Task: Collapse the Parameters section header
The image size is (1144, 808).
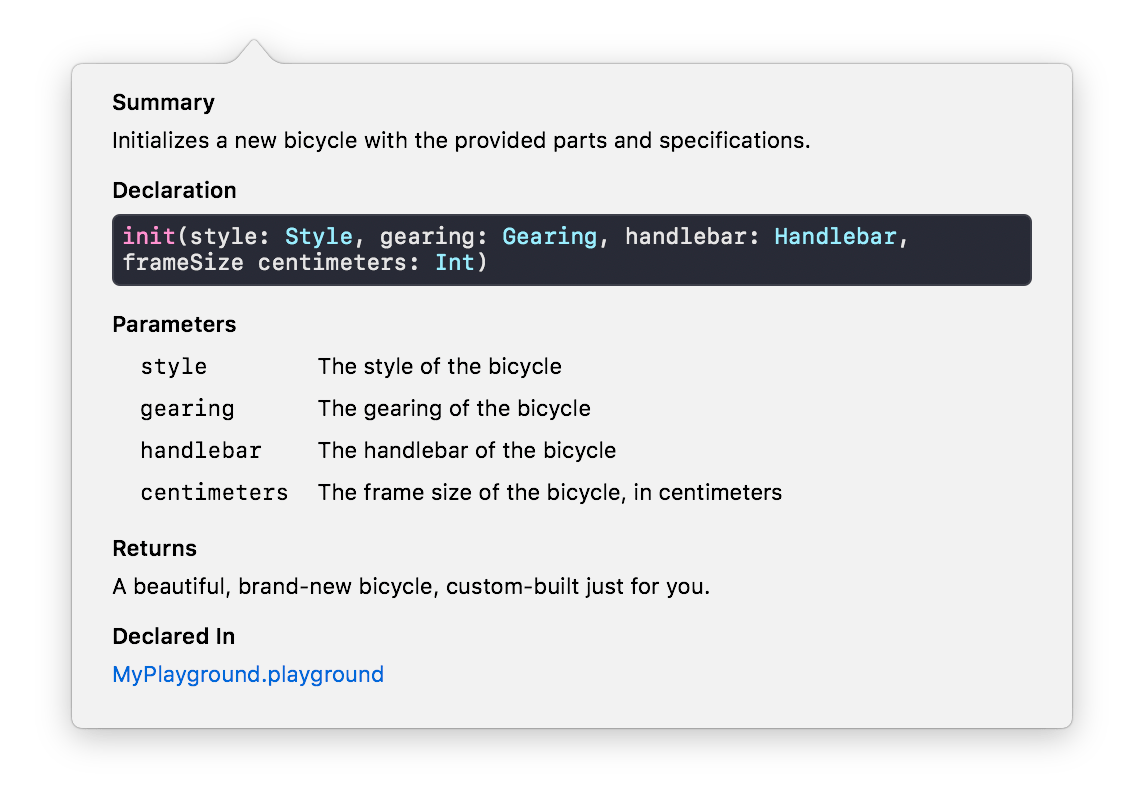Action: pyautogui.click(x=174, y=324)
